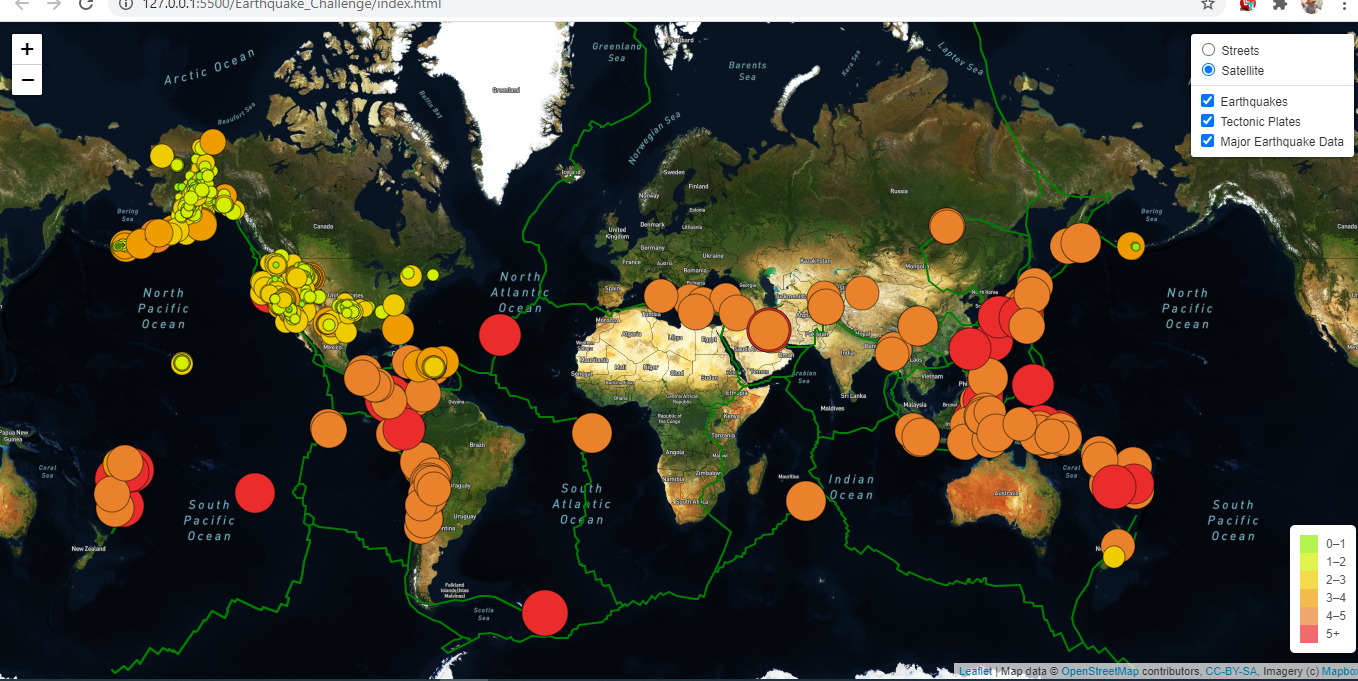Open the Leaflet attribution link
The image size is (1358, 681).
[975, 670]
